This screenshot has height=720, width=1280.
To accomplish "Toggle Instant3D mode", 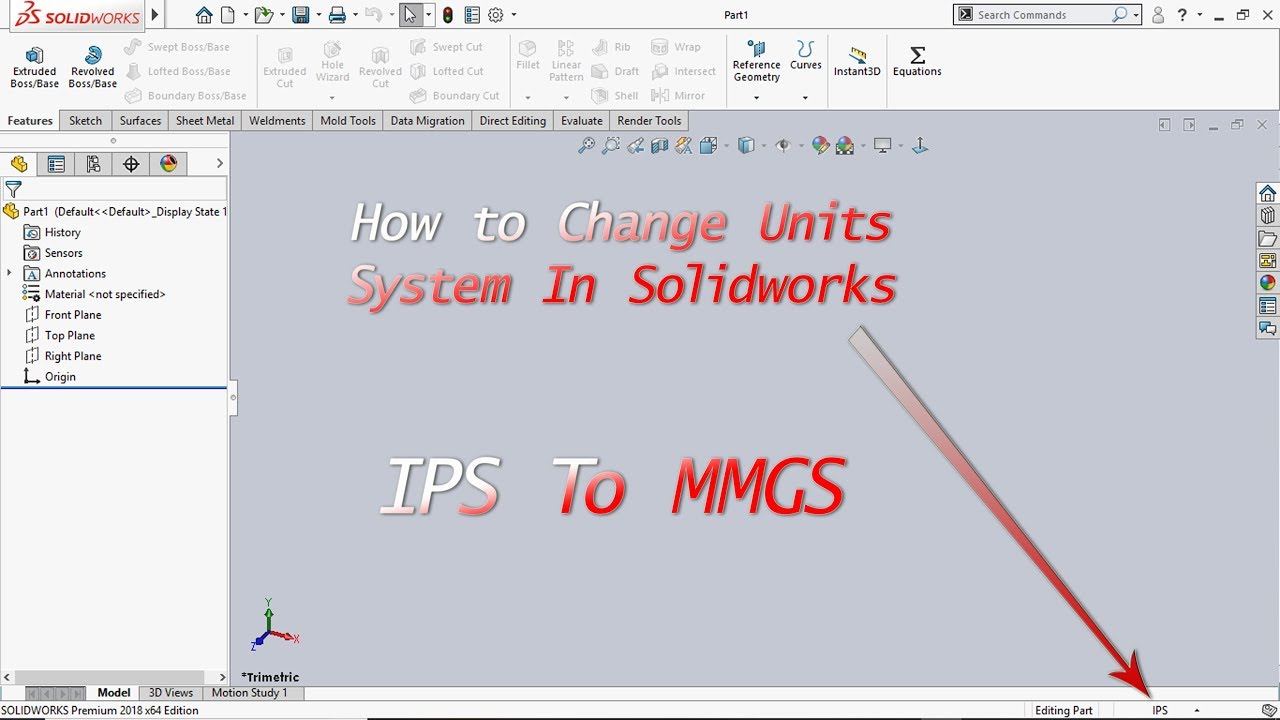I will coord(857,62).
